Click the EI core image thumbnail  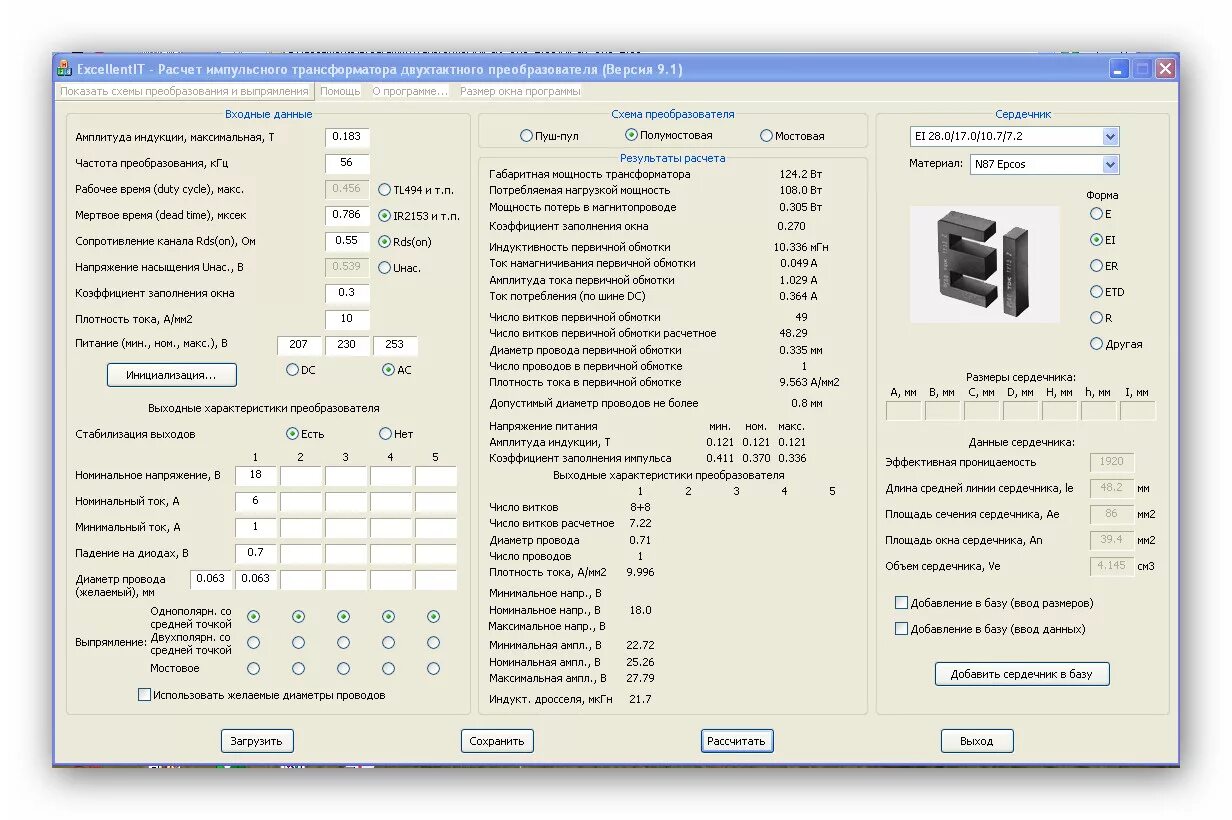(984, 264)
